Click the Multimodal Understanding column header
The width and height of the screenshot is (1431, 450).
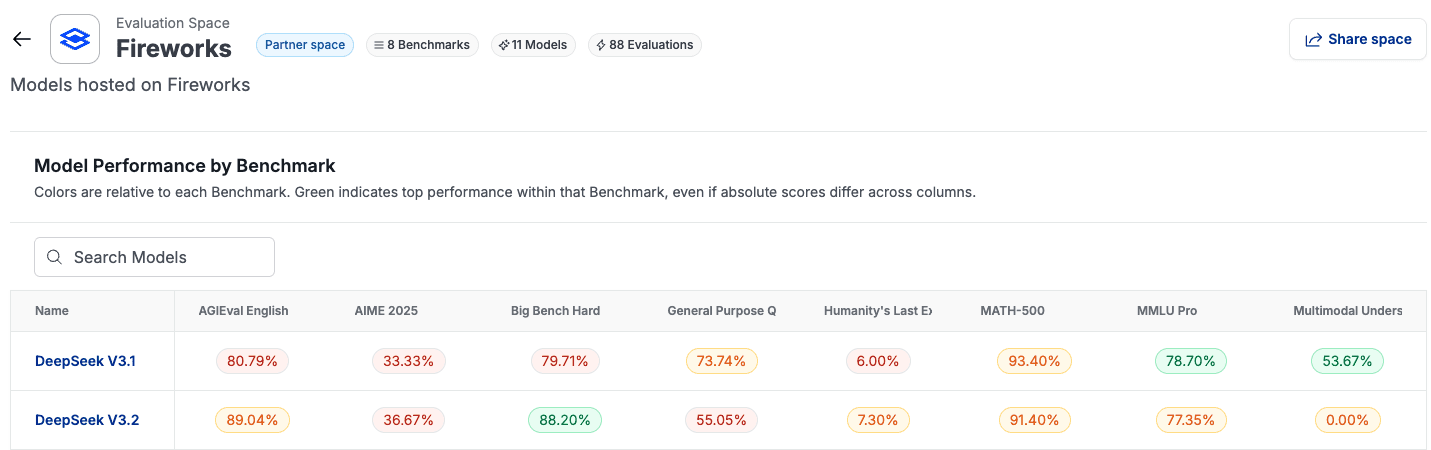point(1348,311)
